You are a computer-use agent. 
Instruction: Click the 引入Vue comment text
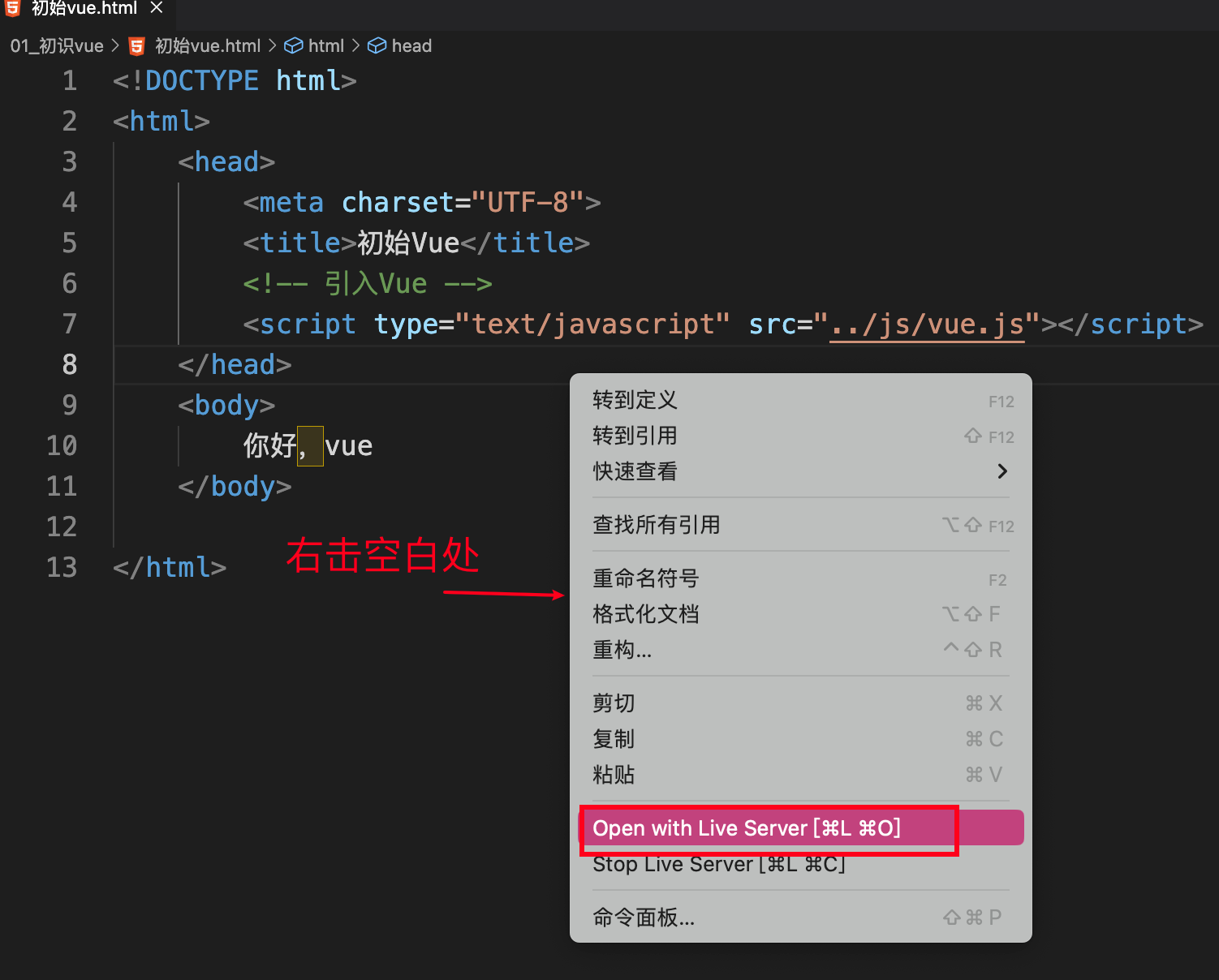376,283
